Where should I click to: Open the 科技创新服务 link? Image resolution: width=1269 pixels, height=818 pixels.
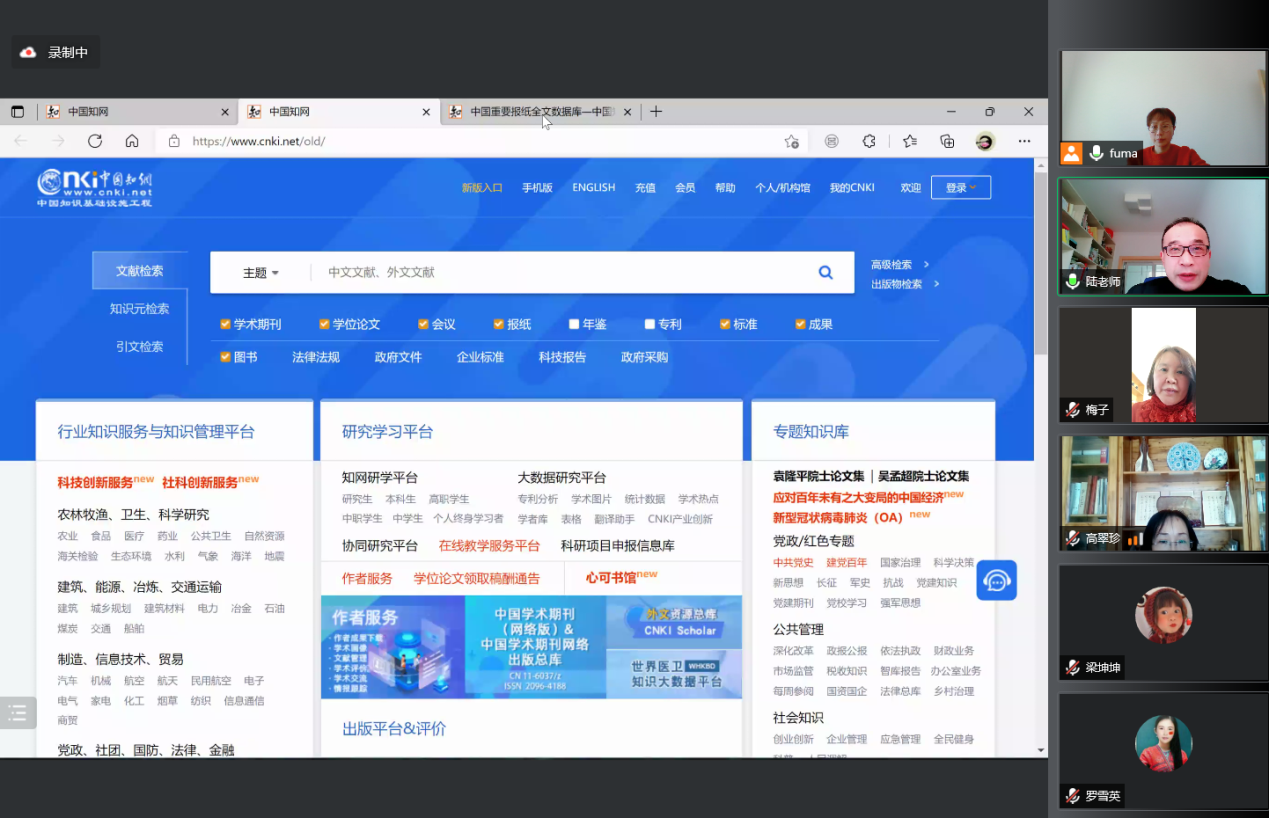click(95, 483)
